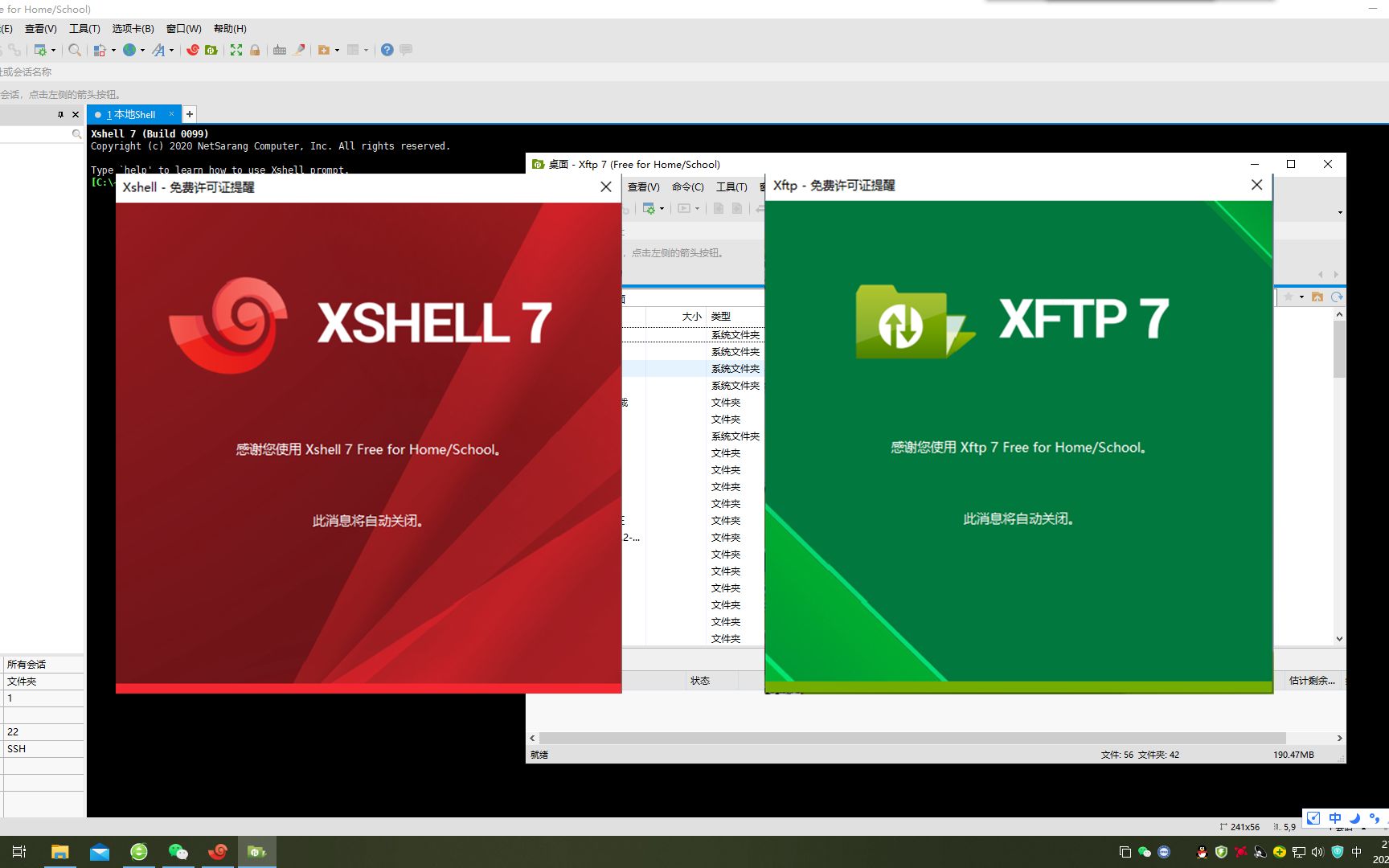
Task: Open the Mail app from the taskbar
Action: click(x=100, y=852)
